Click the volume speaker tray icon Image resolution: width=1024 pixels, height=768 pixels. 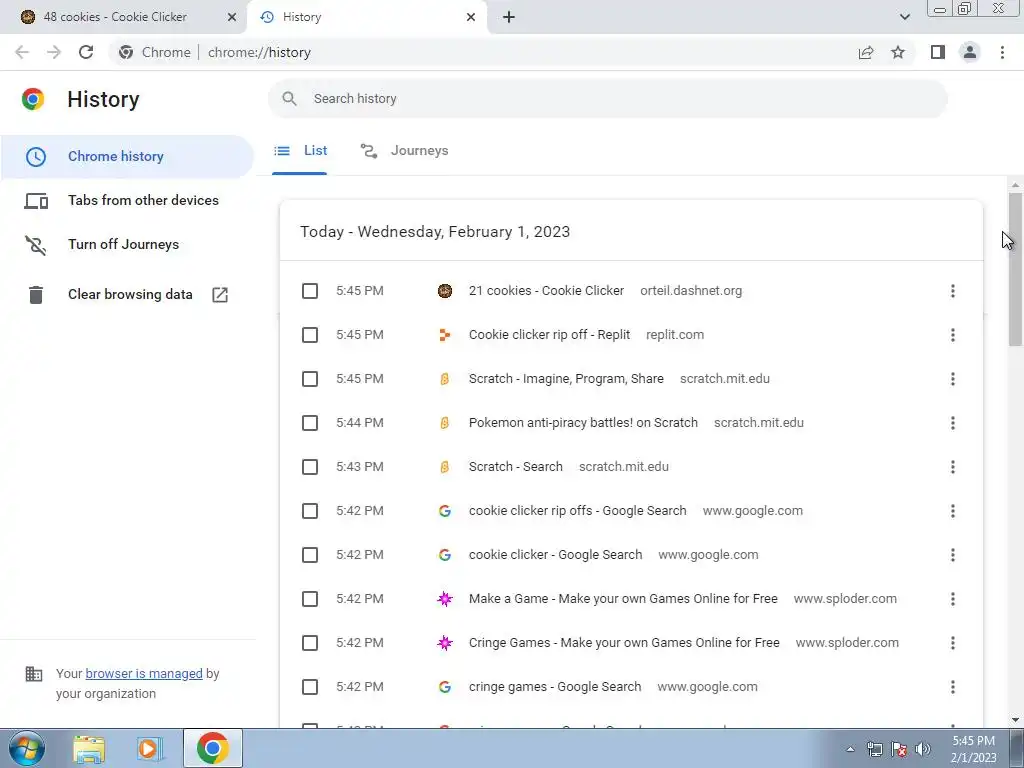pyautogui.click(x=923, y=749)
